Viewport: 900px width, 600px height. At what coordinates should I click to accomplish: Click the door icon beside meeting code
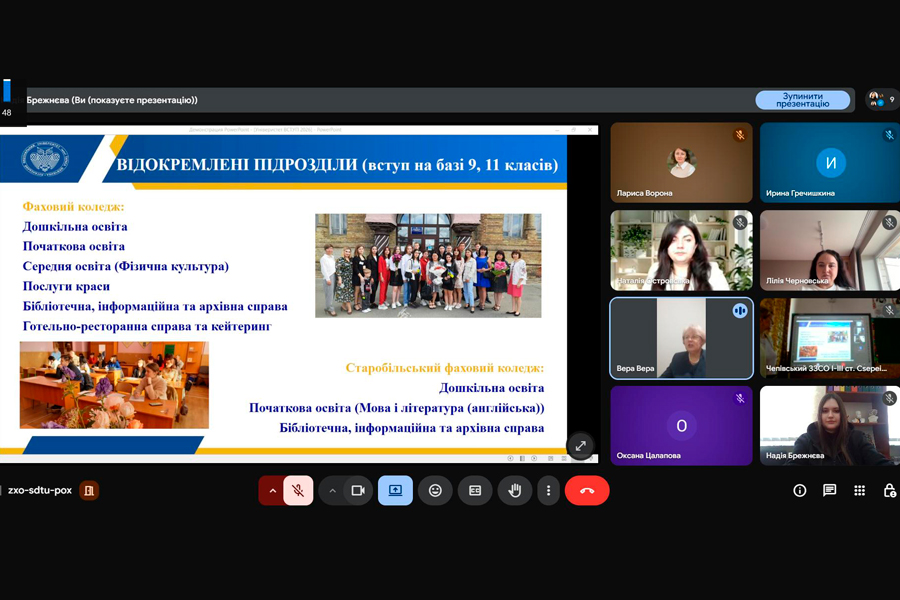coord(89,491)
